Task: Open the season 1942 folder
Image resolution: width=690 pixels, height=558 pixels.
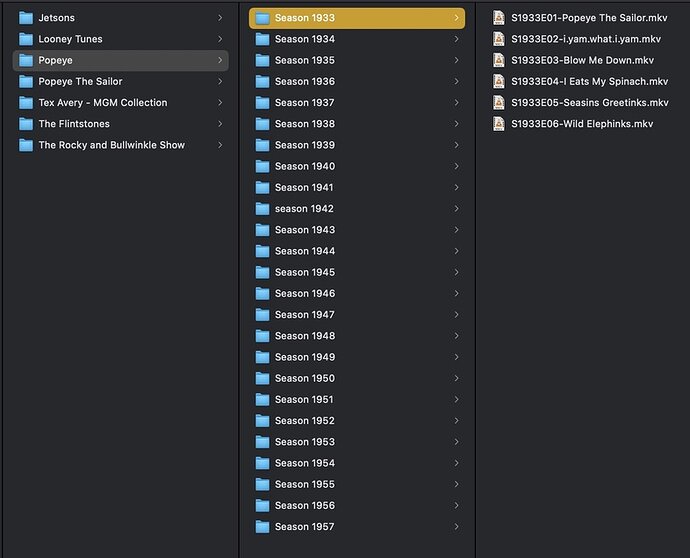Action: 304,209
